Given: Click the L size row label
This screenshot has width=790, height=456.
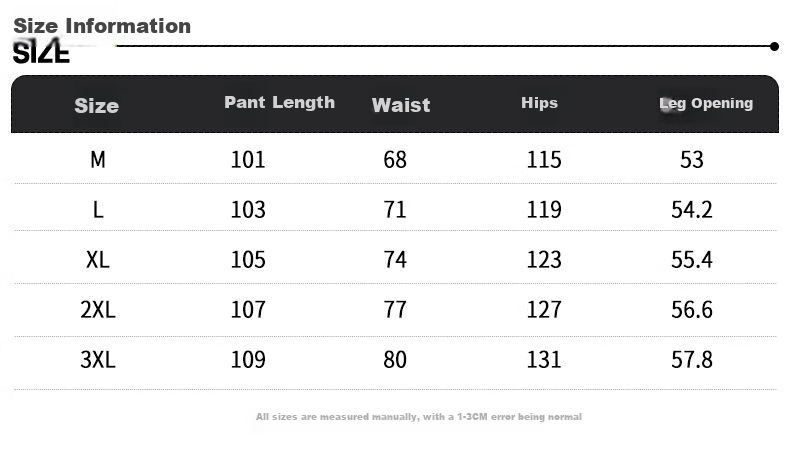Looking at the screenshot, I should coord(98,210).
